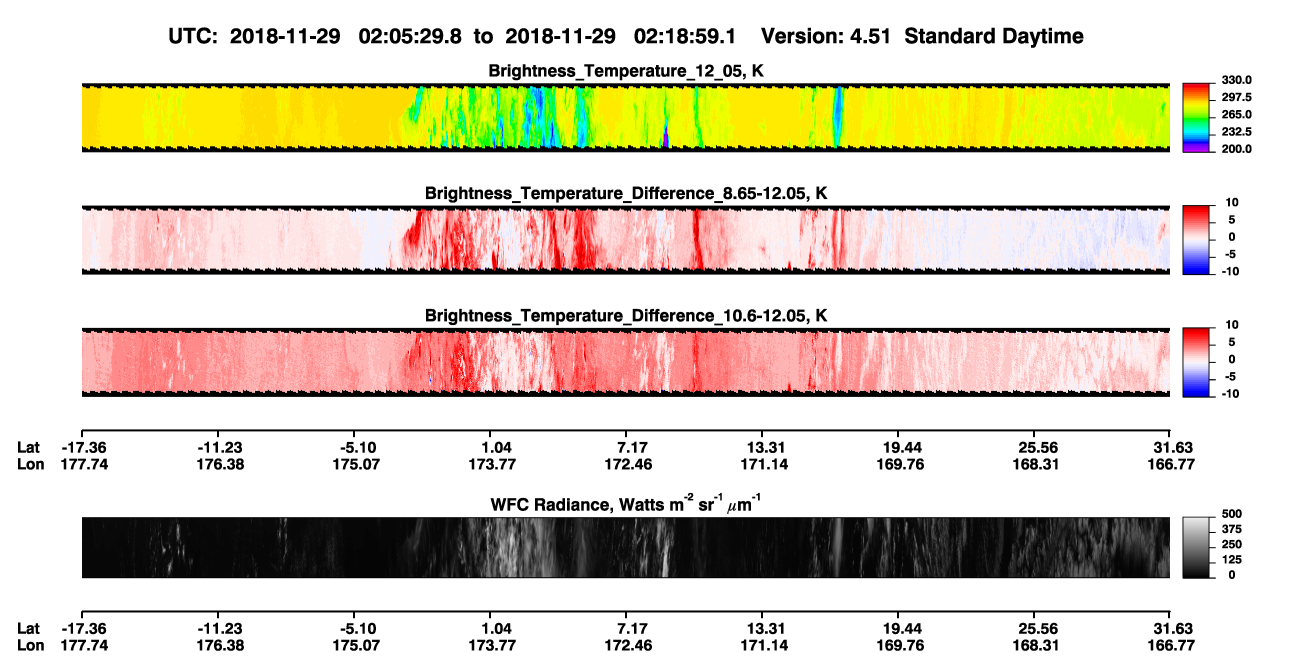The width and height of the screenshot is (1300, 667).
Task: Click the Brightness Temperature 12.05 image strip
Action: pyautogui.click(x=626, y=118)
